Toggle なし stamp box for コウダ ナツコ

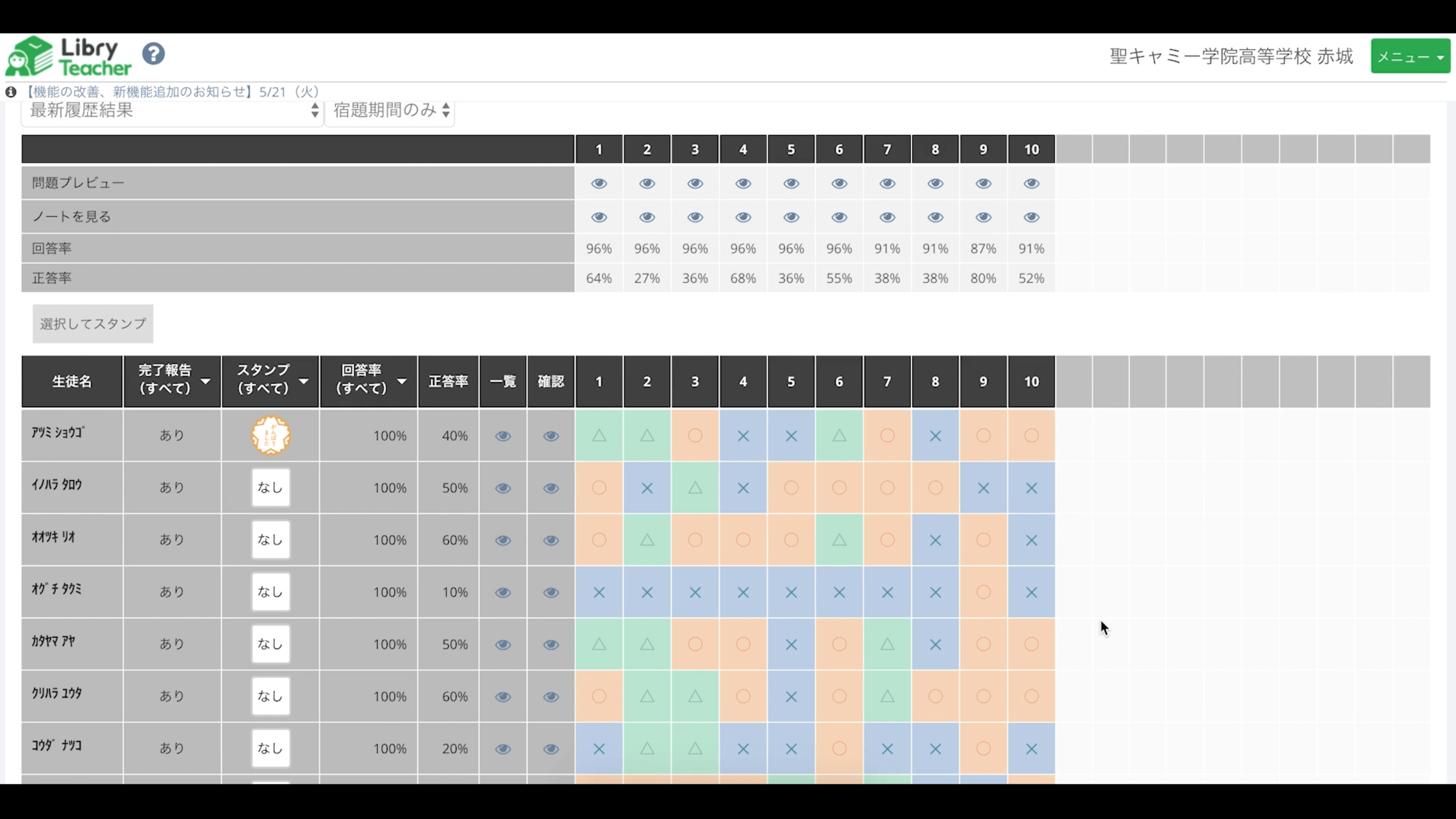pyautogui.click(x=271, y=748)
